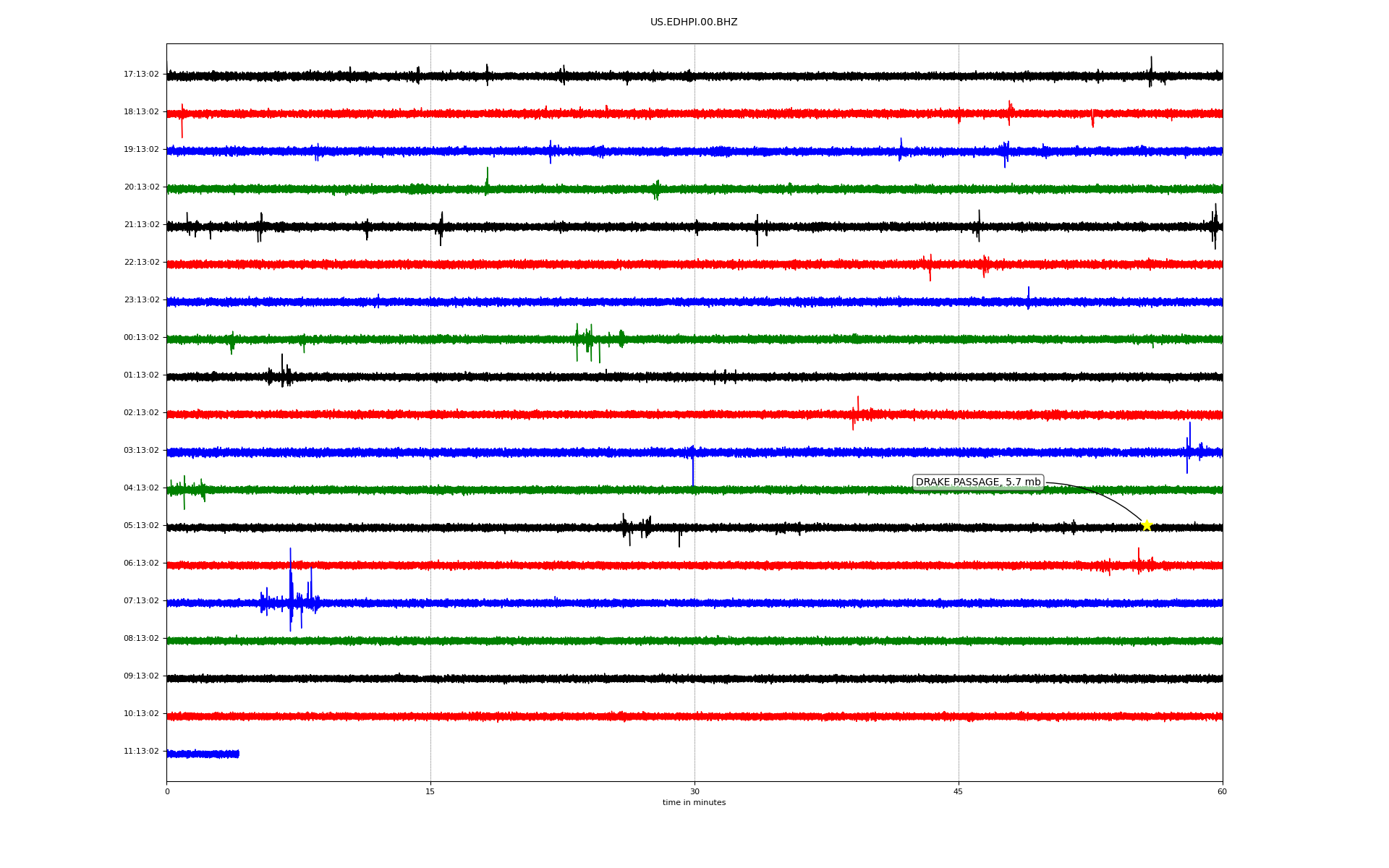Click the yellow star event marker
Viewport: 1389px width, 868px height.
click(x=1147, y=525)
